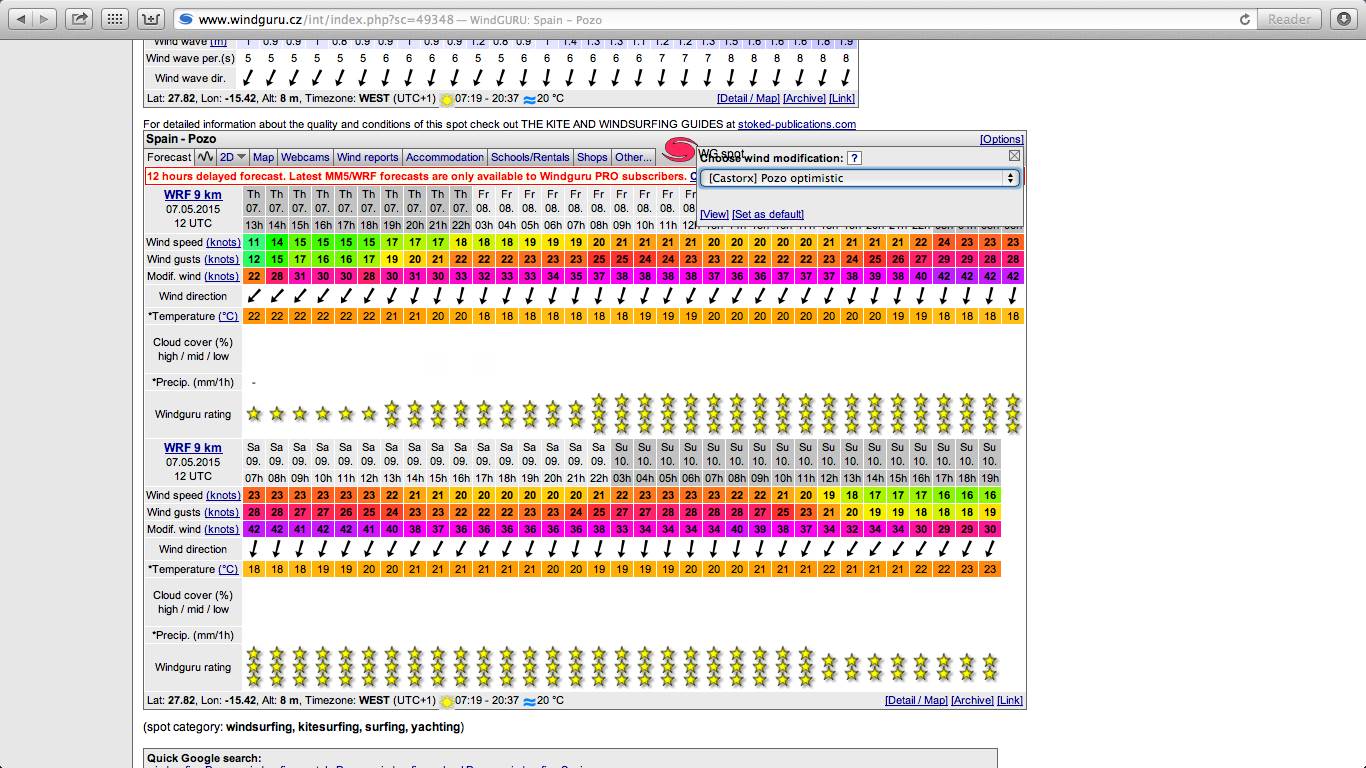Click the pink WG spot swirl logo

678,151
